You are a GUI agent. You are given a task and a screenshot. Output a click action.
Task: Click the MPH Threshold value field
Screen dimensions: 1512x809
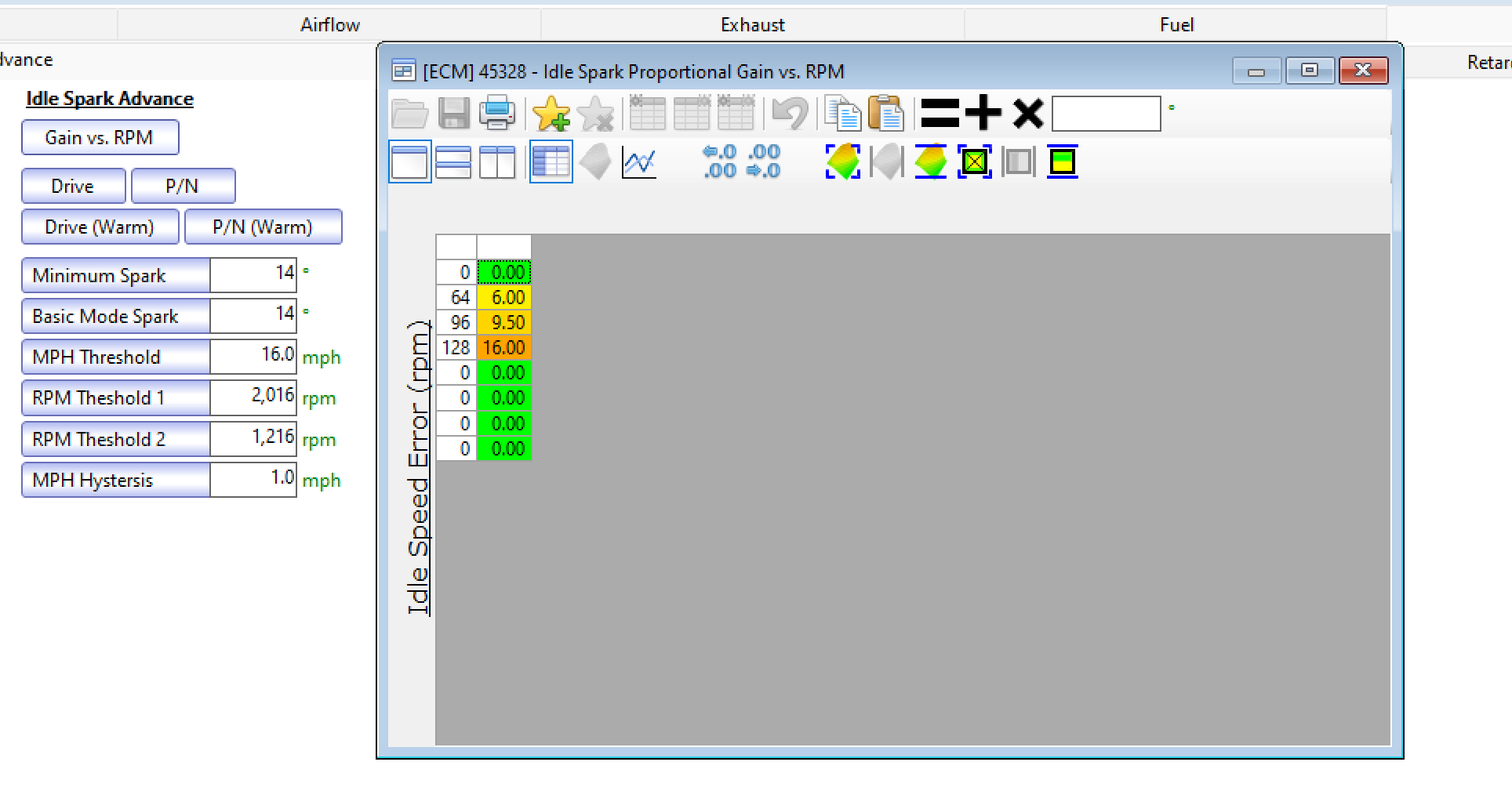pos(253,357)
